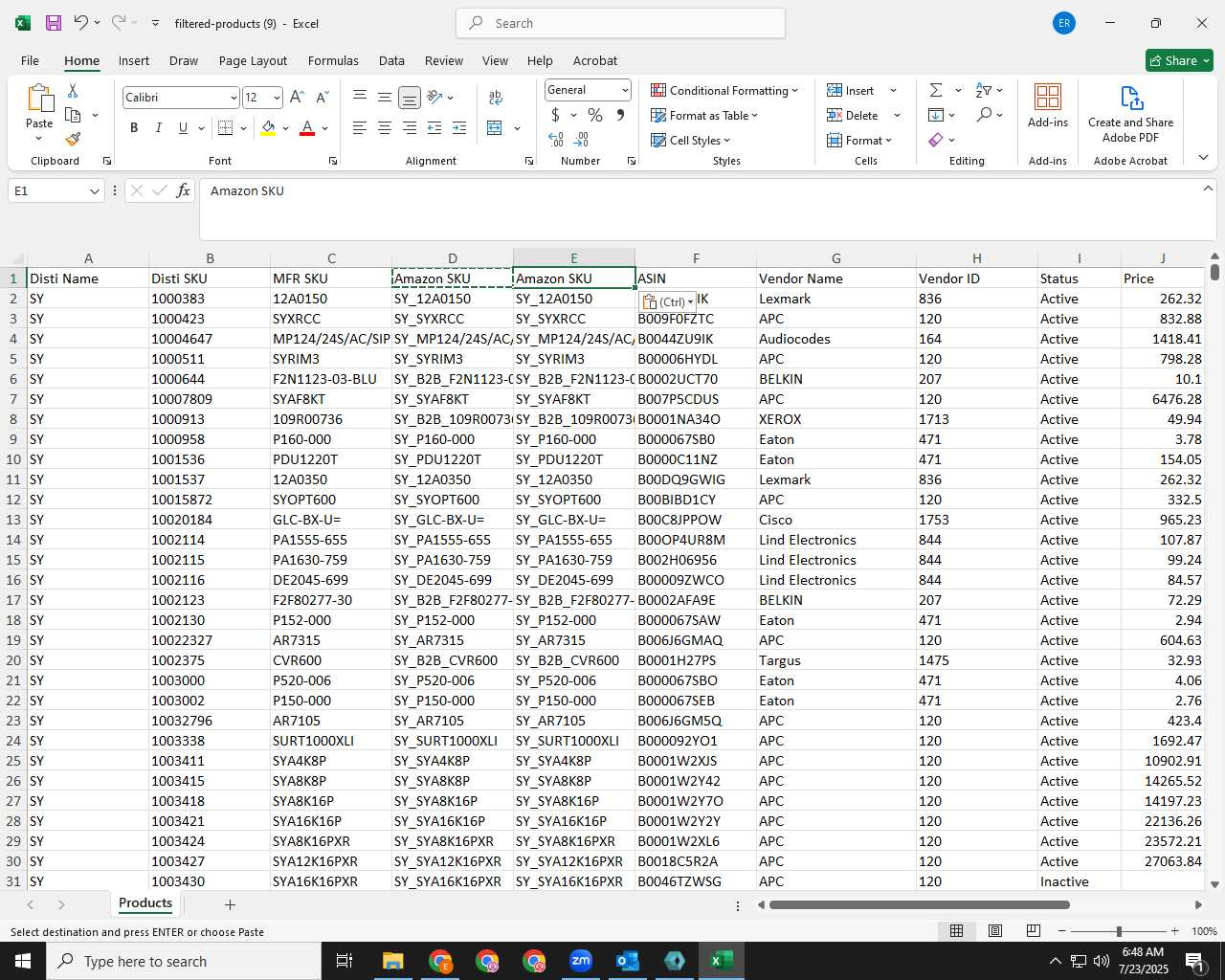The width and height of the screenshot is (1225, 980).
Task: Click Decrease Decimal icon
Action: pyautogui.click(x=581, y=140)
